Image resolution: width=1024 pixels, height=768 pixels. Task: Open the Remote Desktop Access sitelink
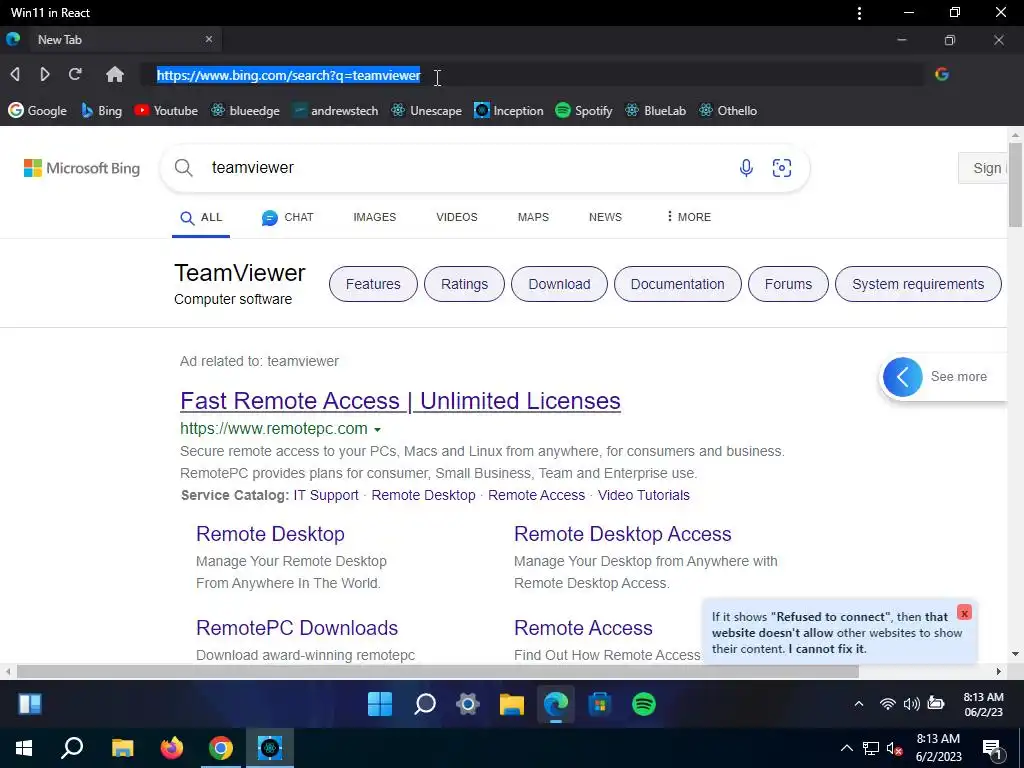tap(622, 534)
